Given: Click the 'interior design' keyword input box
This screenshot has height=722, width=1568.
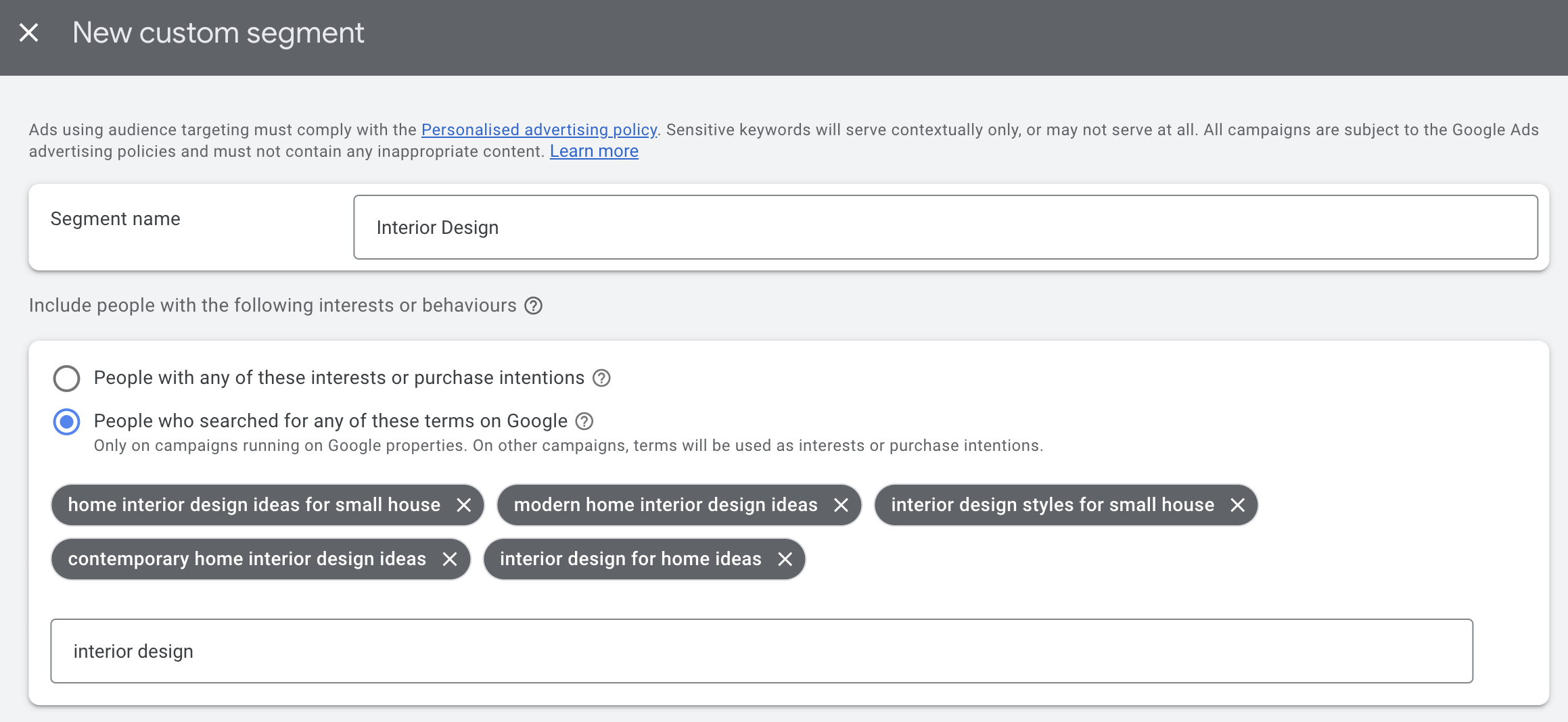Looking at the screenshot, I should tap(761, 651).
